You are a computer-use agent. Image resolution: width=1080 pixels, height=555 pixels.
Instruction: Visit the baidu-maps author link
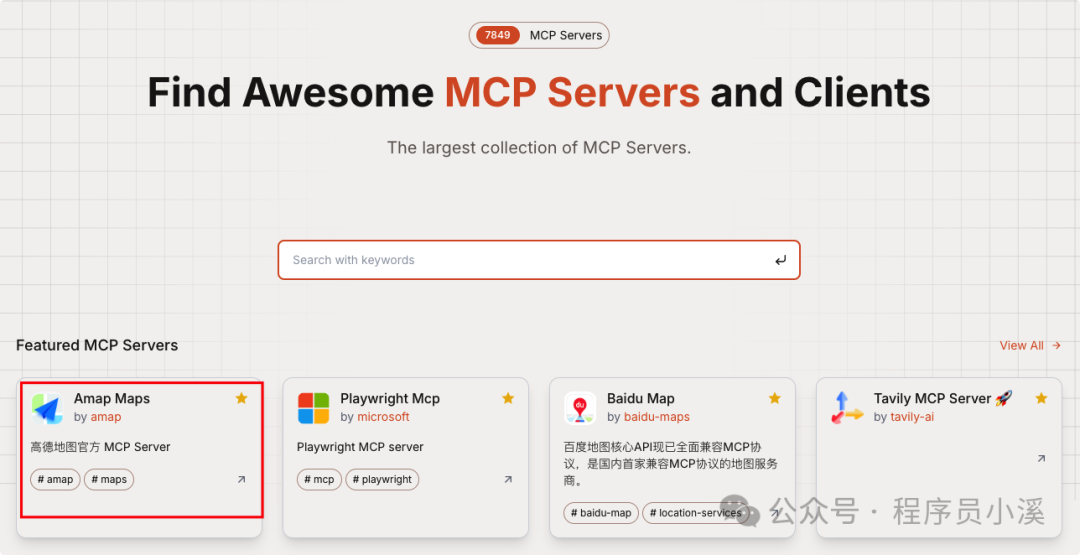point(656,417)
